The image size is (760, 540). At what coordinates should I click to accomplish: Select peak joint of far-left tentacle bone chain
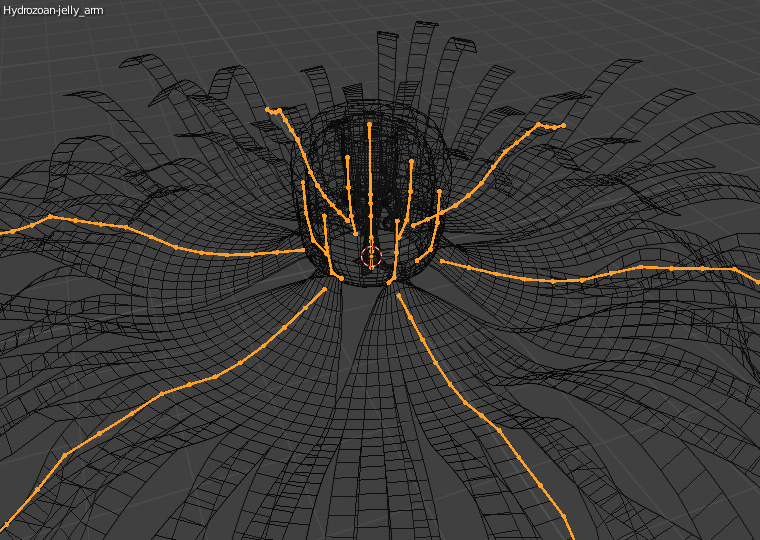click(50, 217)
